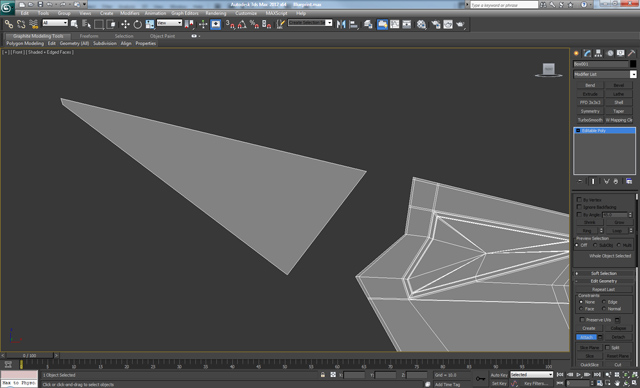Toggle the Graphite Modeling Tools ribbon icon
Screen dimensions: 640x388
(x=382, y=24)
